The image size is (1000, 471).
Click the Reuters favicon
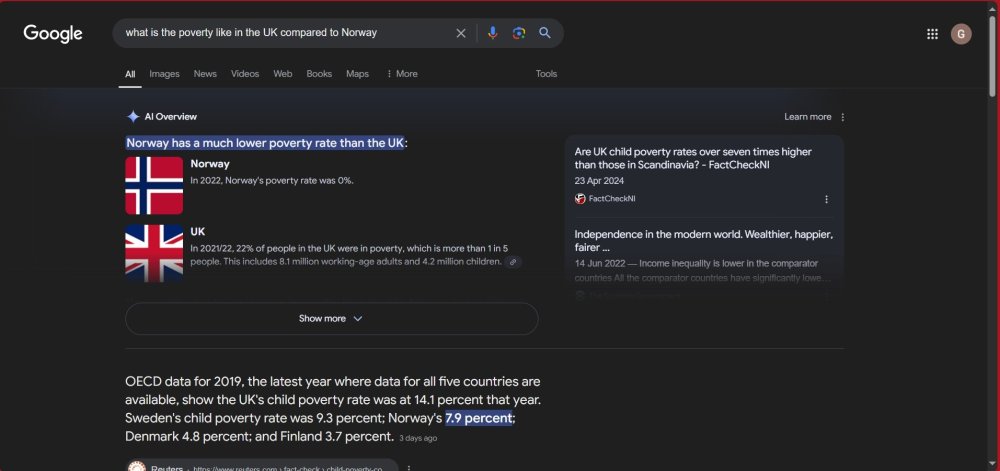pyautogui.click(x=136, y=467)
